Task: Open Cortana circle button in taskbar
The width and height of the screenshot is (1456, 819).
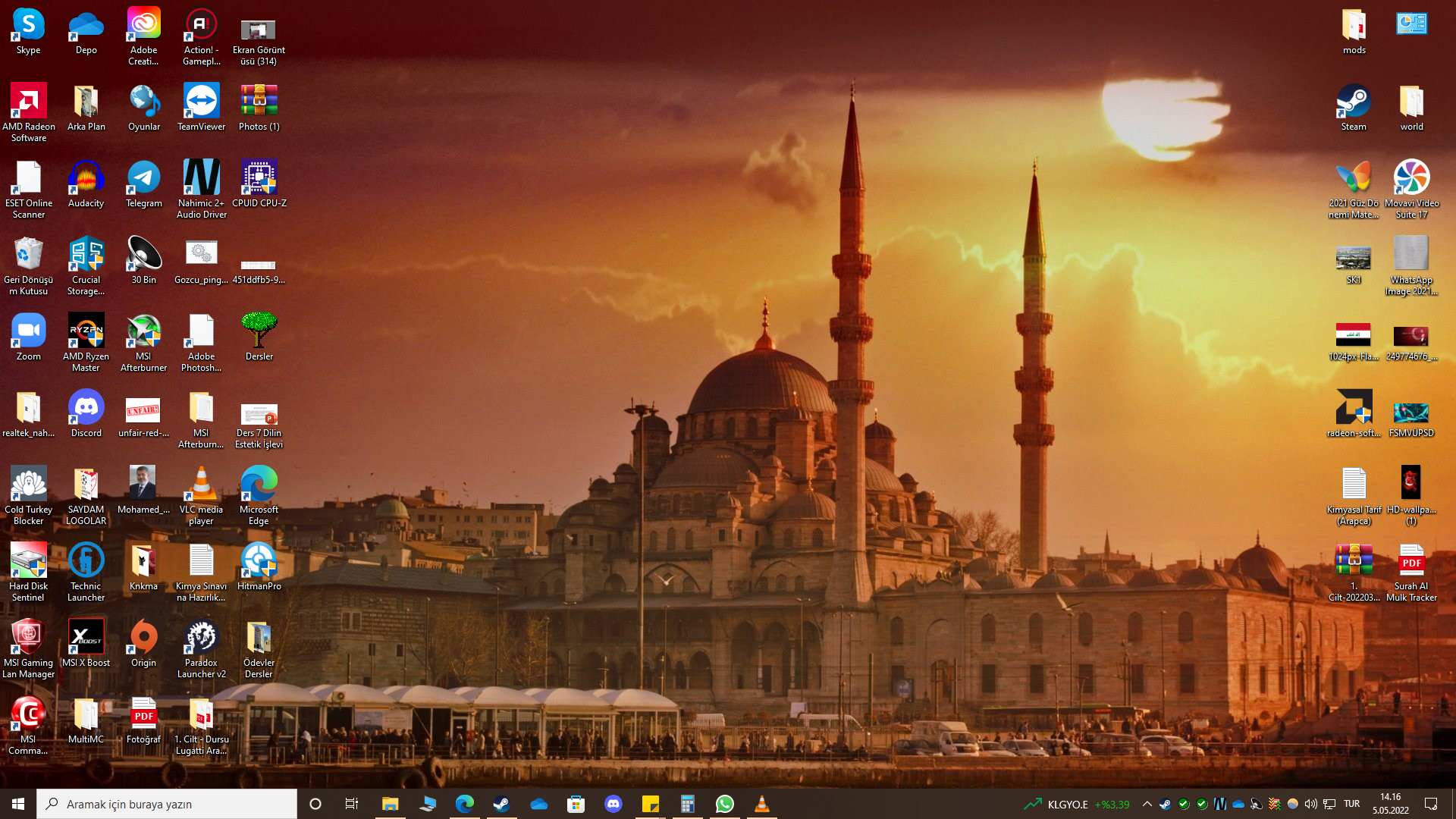Action: point(315,804)
